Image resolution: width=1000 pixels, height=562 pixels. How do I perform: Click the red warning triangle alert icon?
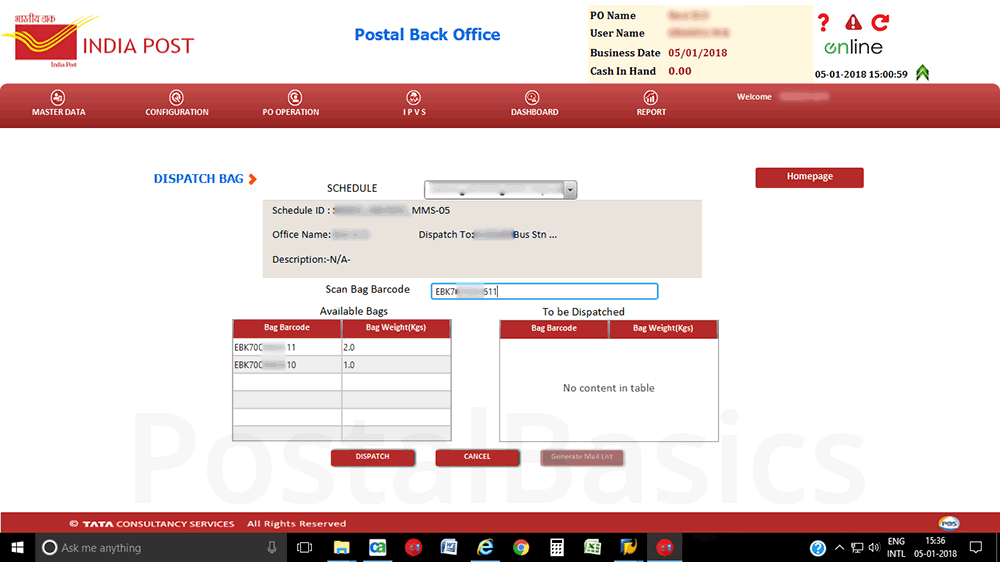point(853,23)
